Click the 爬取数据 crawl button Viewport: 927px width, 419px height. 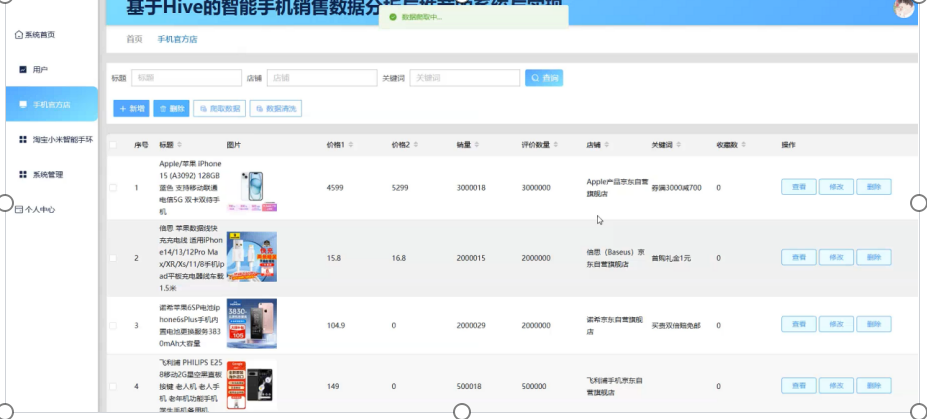(x=219, y=109)
